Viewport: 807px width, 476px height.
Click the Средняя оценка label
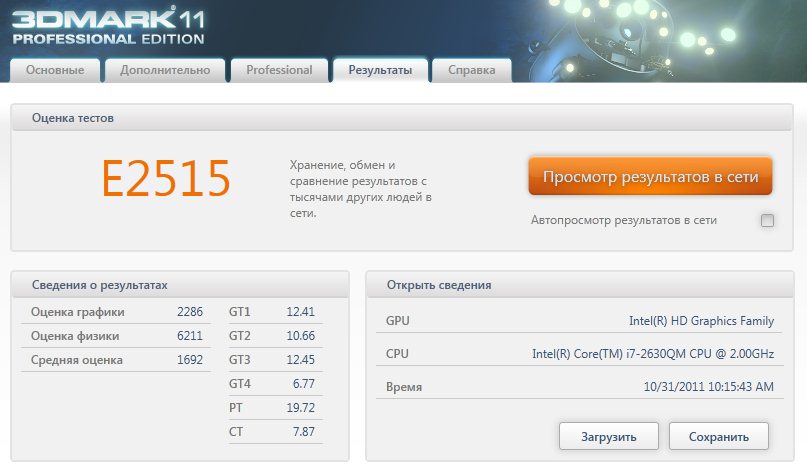point(77,360)
